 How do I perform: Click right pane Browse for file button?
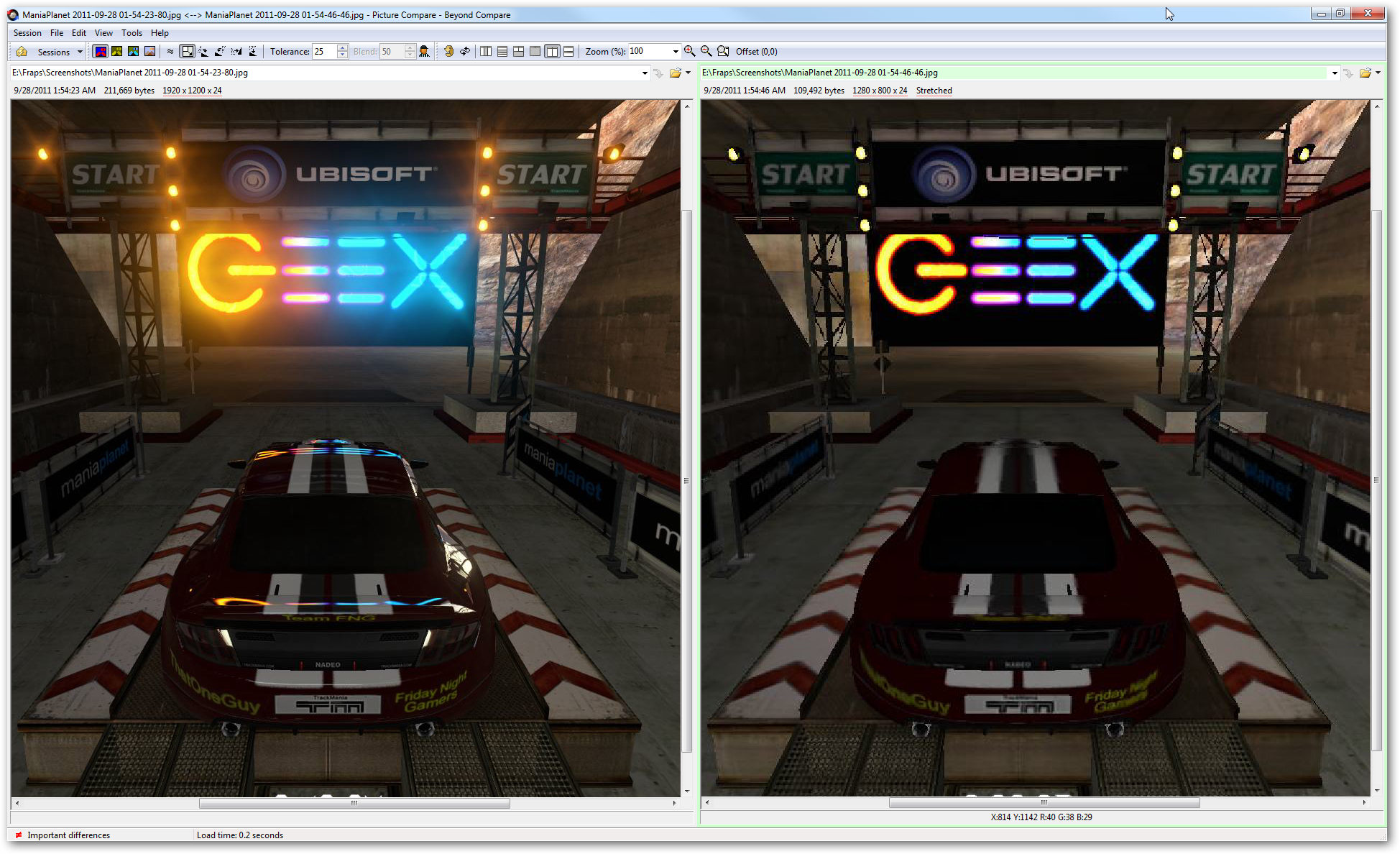tap(1365, 73)
